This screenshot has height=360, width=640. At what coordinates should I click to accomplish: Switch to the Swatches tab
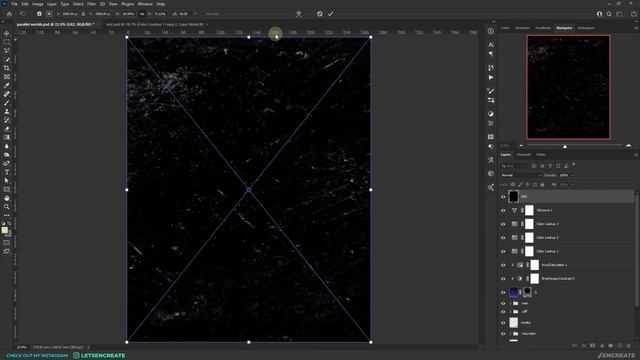(x=522, y=28)
